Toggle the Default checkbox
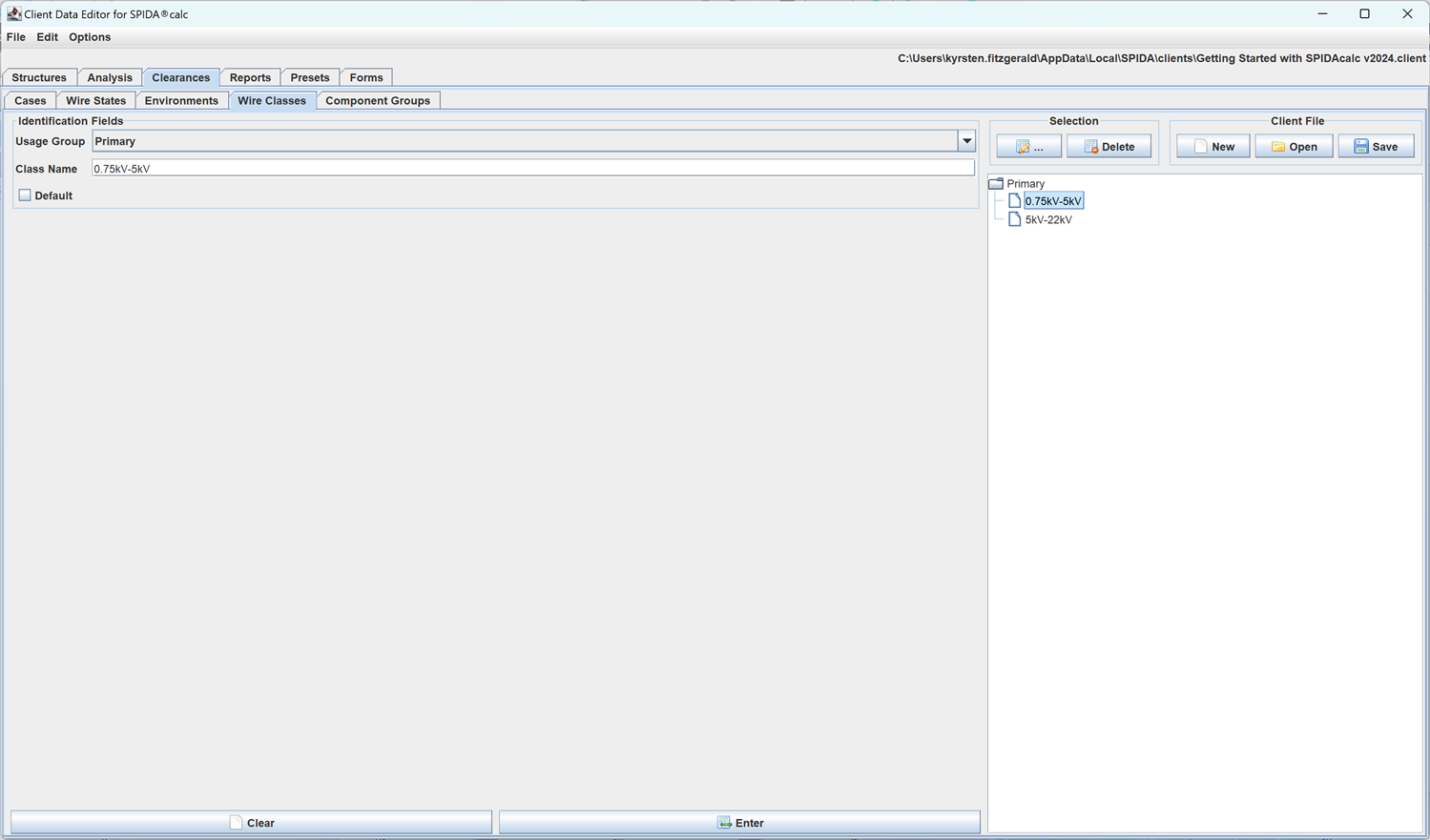This screenshot has height=840, width=1430. [25, 195]
